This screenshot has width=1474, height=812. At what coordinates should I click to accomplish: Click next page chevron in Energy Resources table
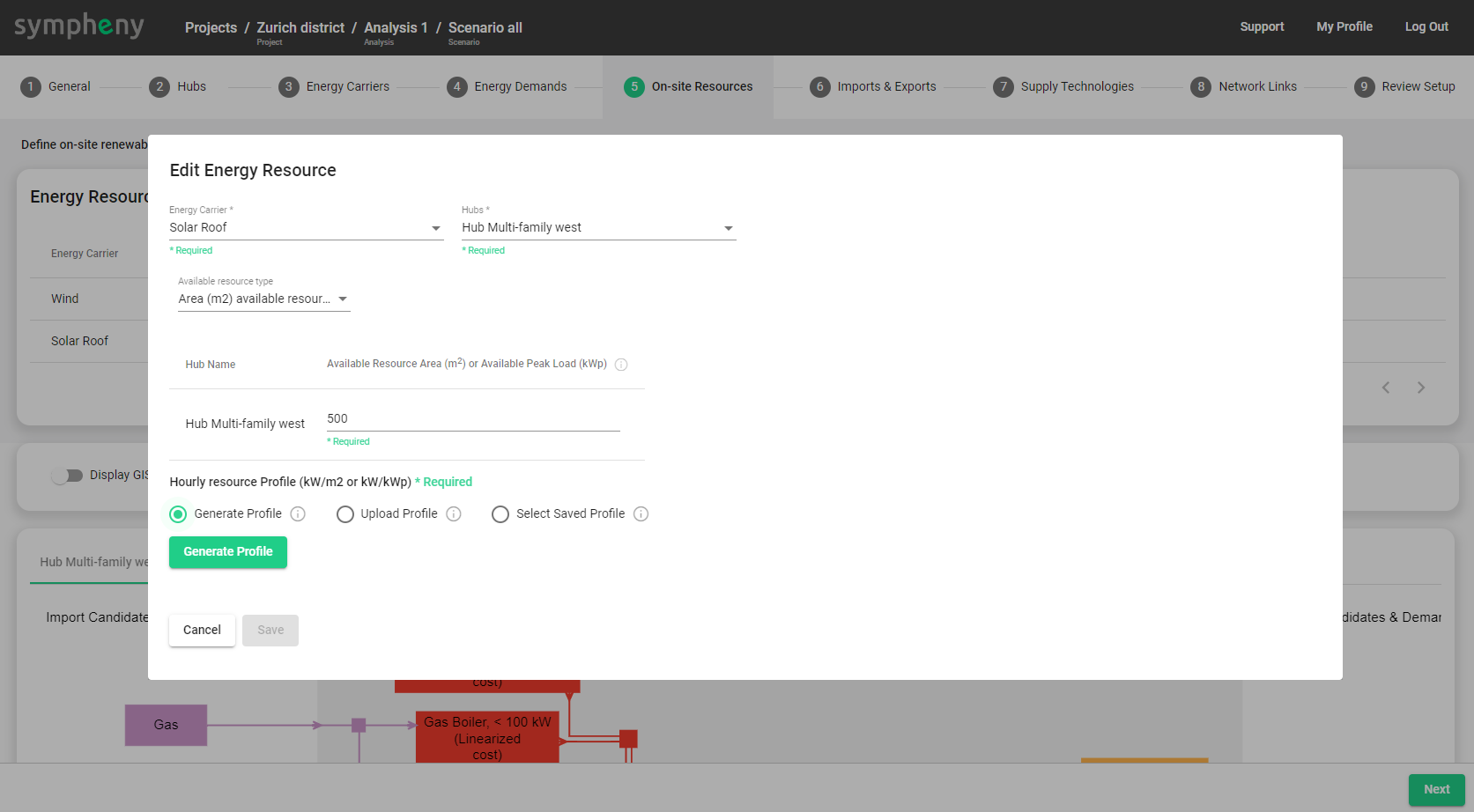coord(1421,388)
